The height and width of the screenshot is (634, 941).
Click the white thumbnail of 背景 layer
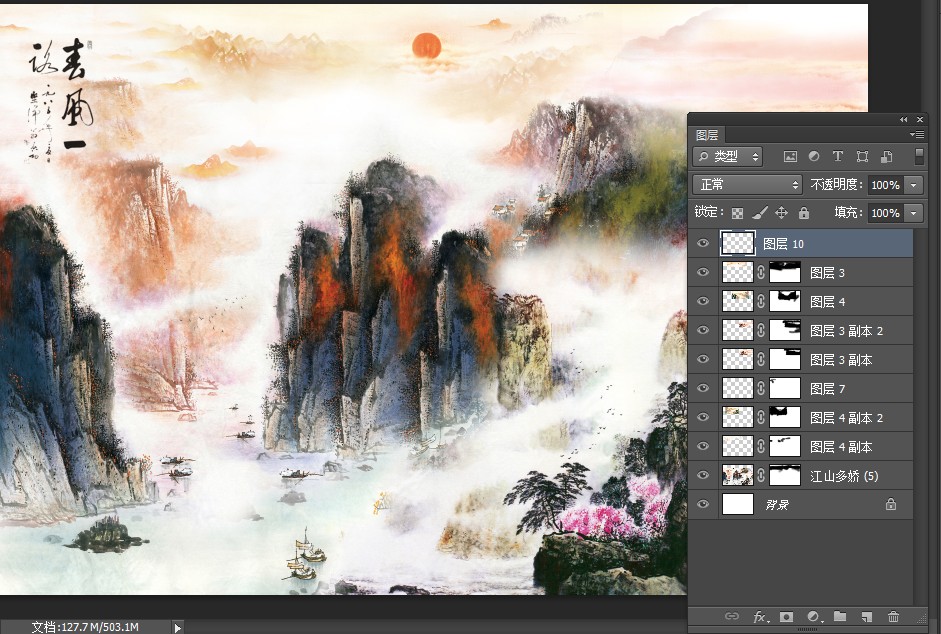pyautogui.click(x=738, y=504)
